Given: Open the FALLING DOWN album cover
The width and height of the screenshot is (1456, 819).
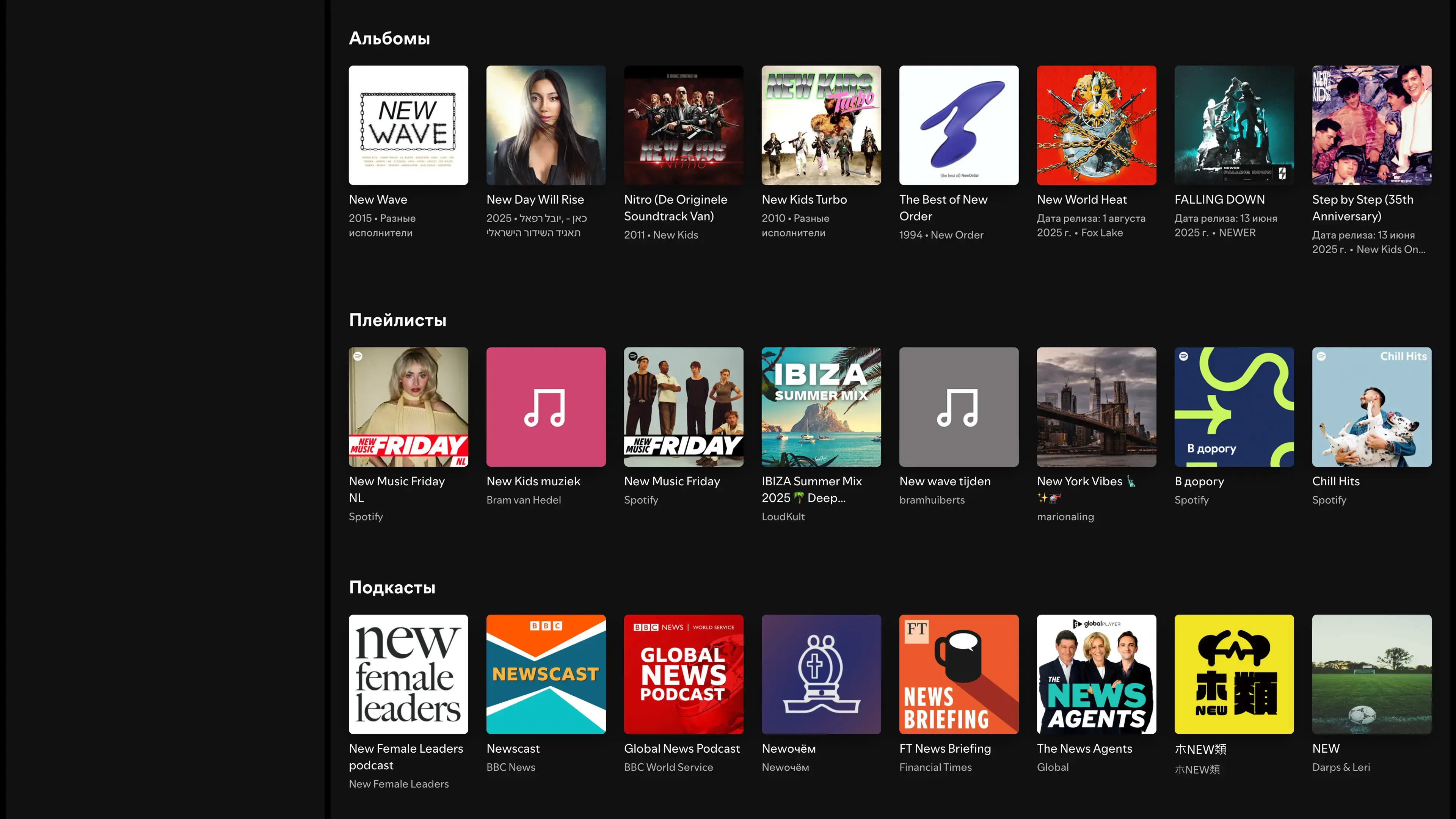Looking at the screenshot, I should [1234, 125].
